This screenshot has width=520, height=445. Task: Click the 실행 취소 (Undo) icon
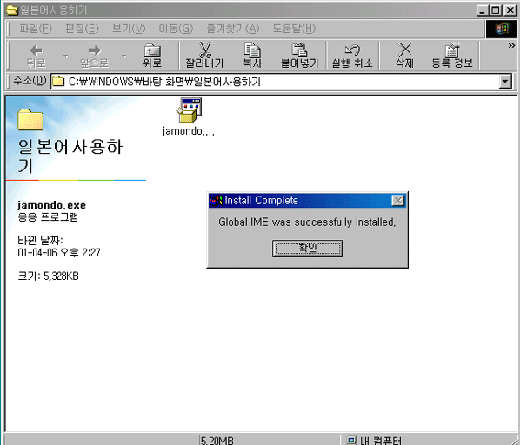pos(352,50)
